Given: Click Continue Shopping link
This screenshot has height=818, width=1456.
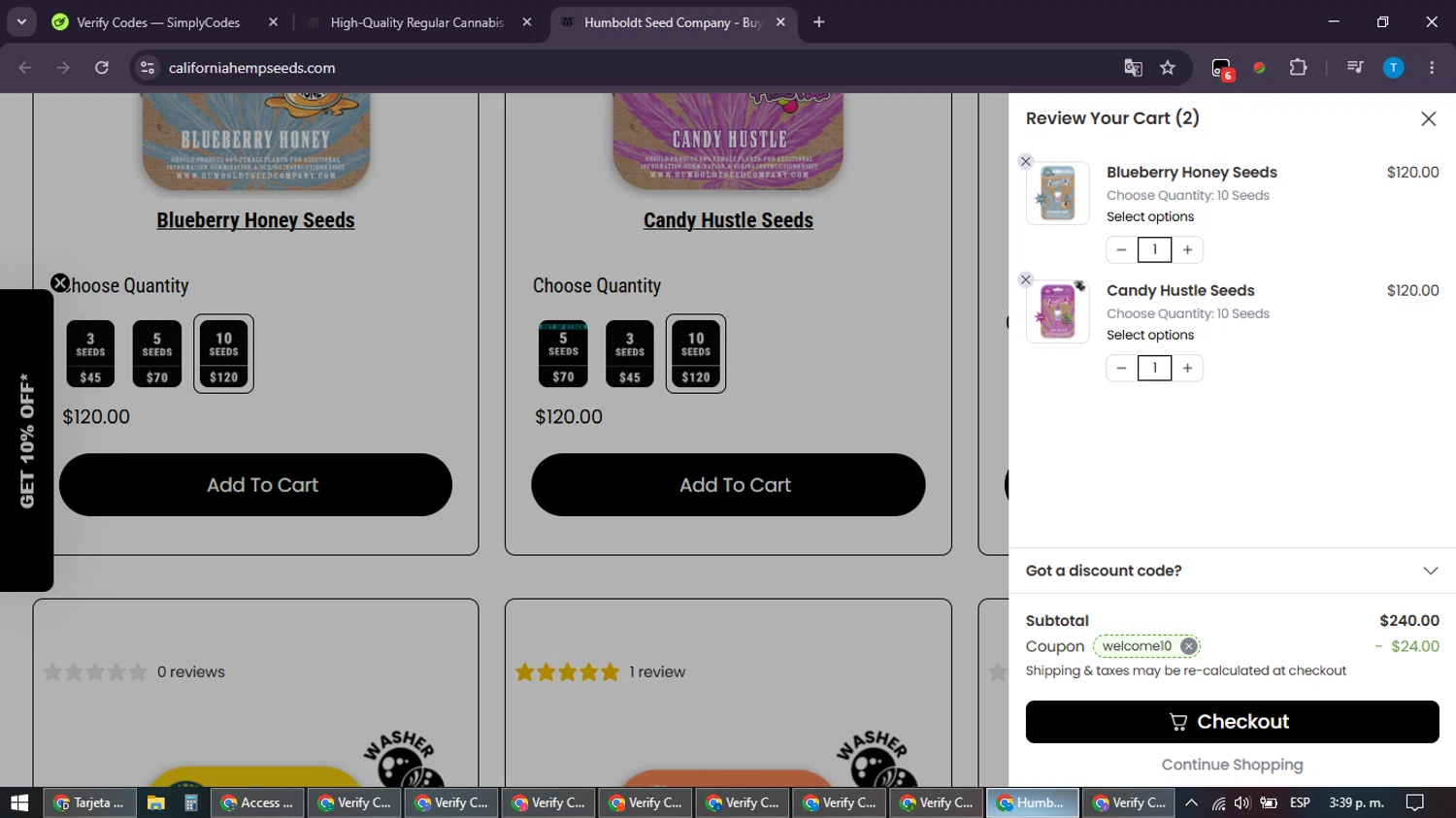Looking at the screenshot, I should pos(1232,765).
